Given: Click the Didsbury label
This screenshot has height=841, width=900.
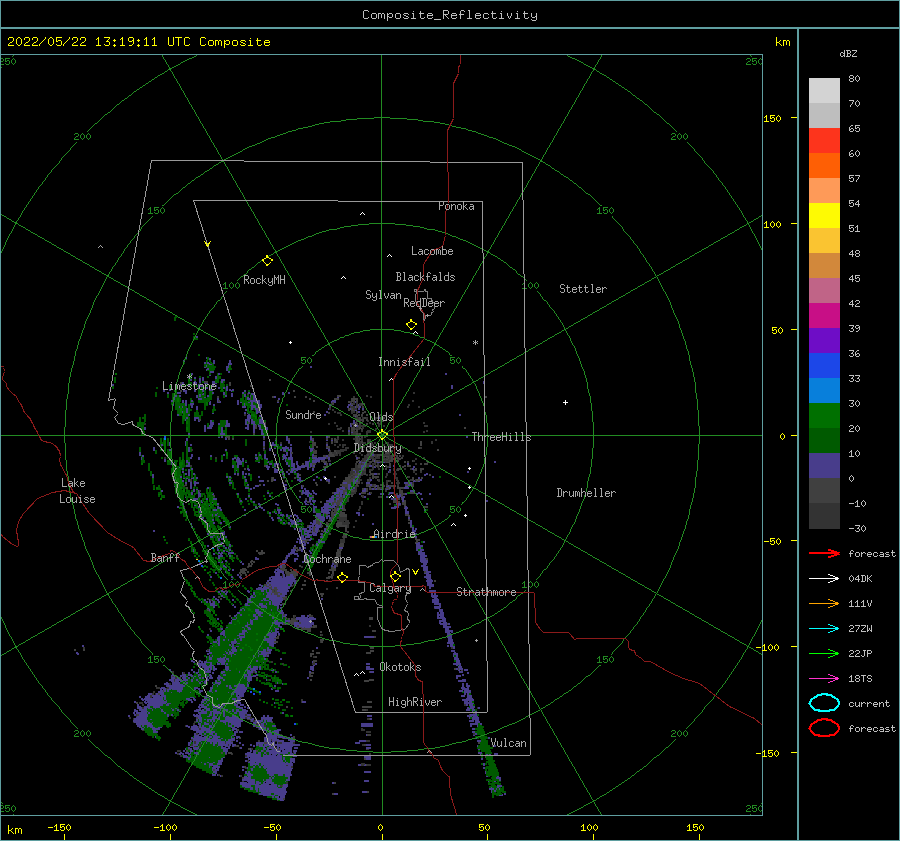Looking at the screenshot, I should (378, 448).
